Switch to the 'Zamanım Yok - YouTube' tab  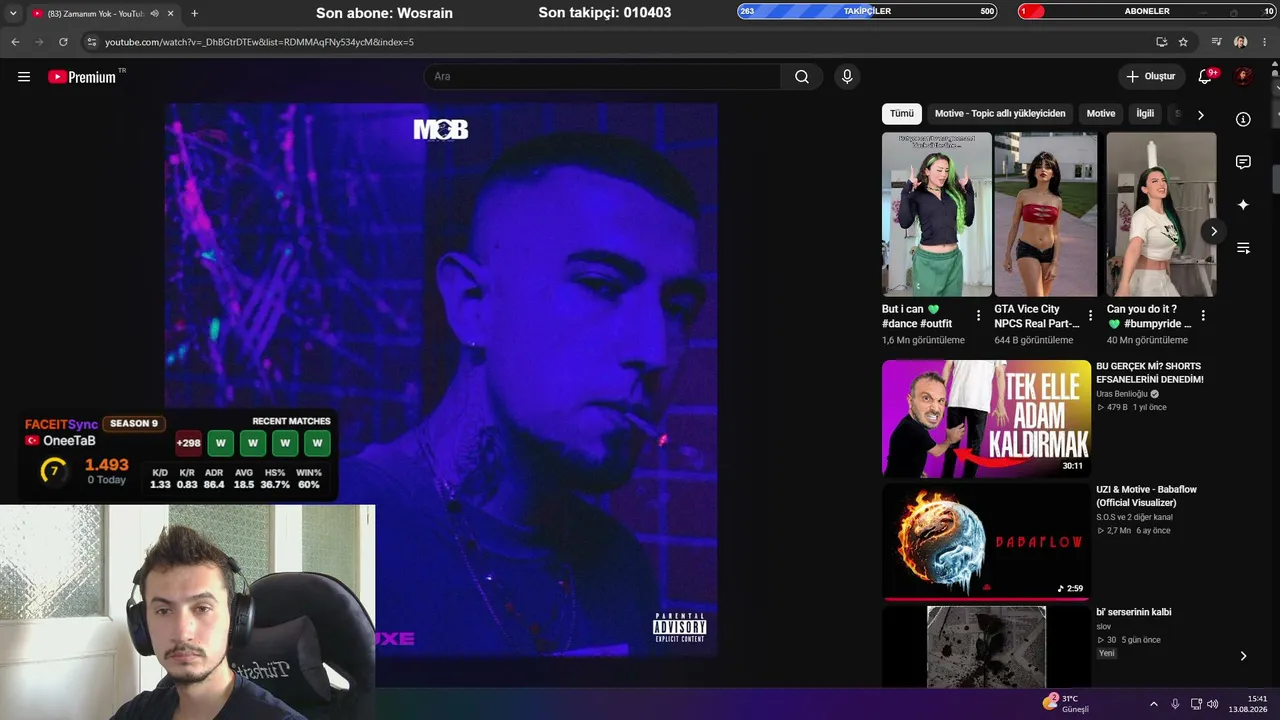click(95, 13)
